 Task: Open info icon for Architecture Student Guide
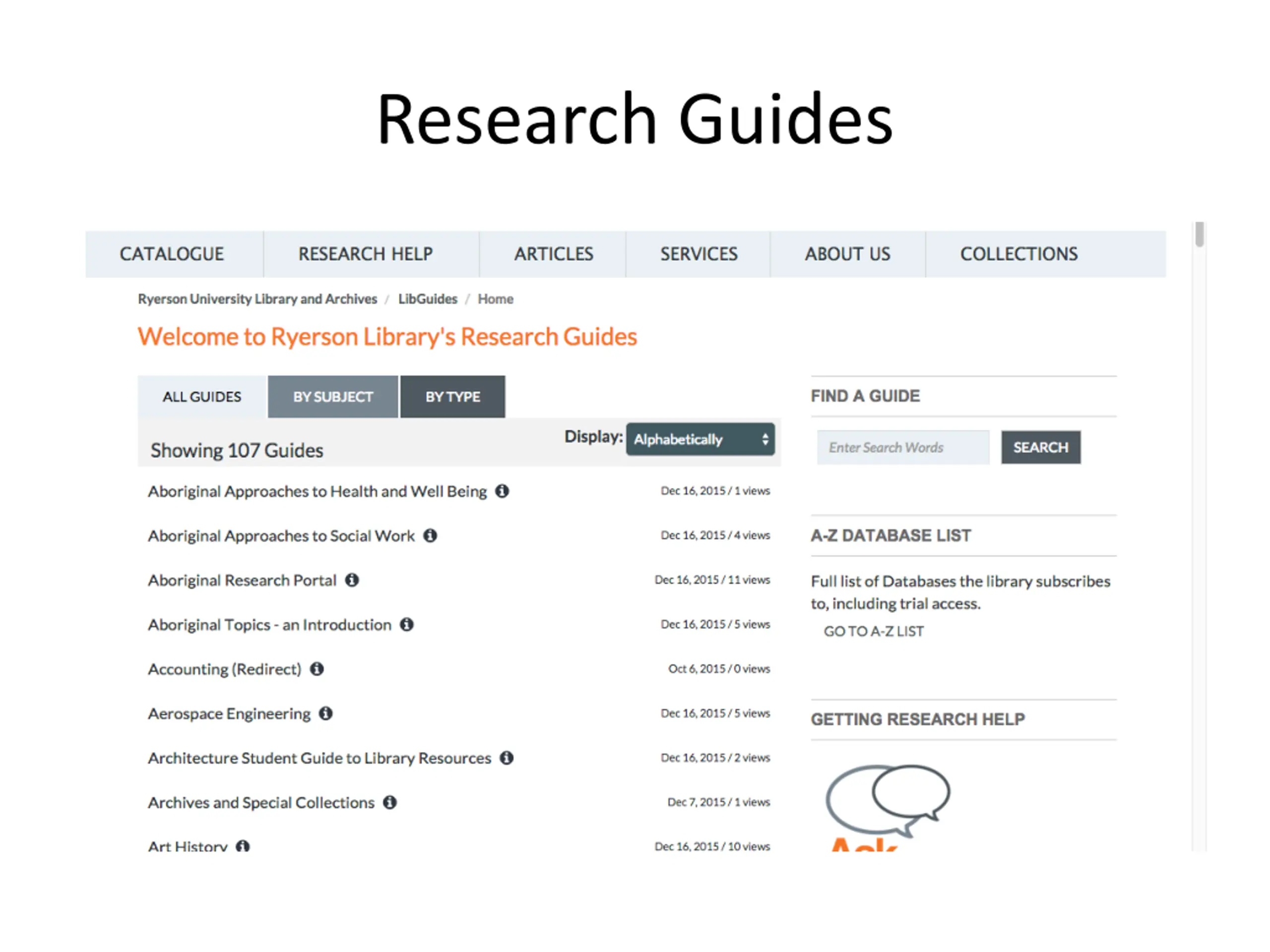pos(507,758)
